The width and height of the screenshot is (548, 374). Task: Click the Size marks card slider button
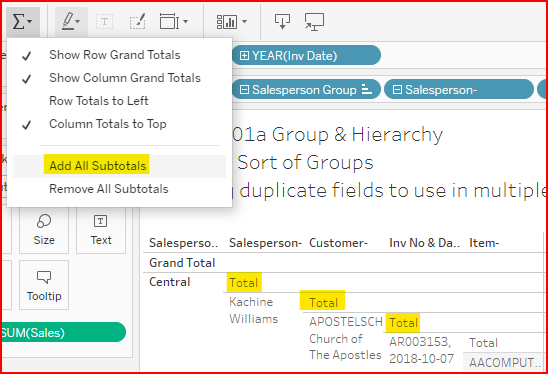[x=44, y=230]
